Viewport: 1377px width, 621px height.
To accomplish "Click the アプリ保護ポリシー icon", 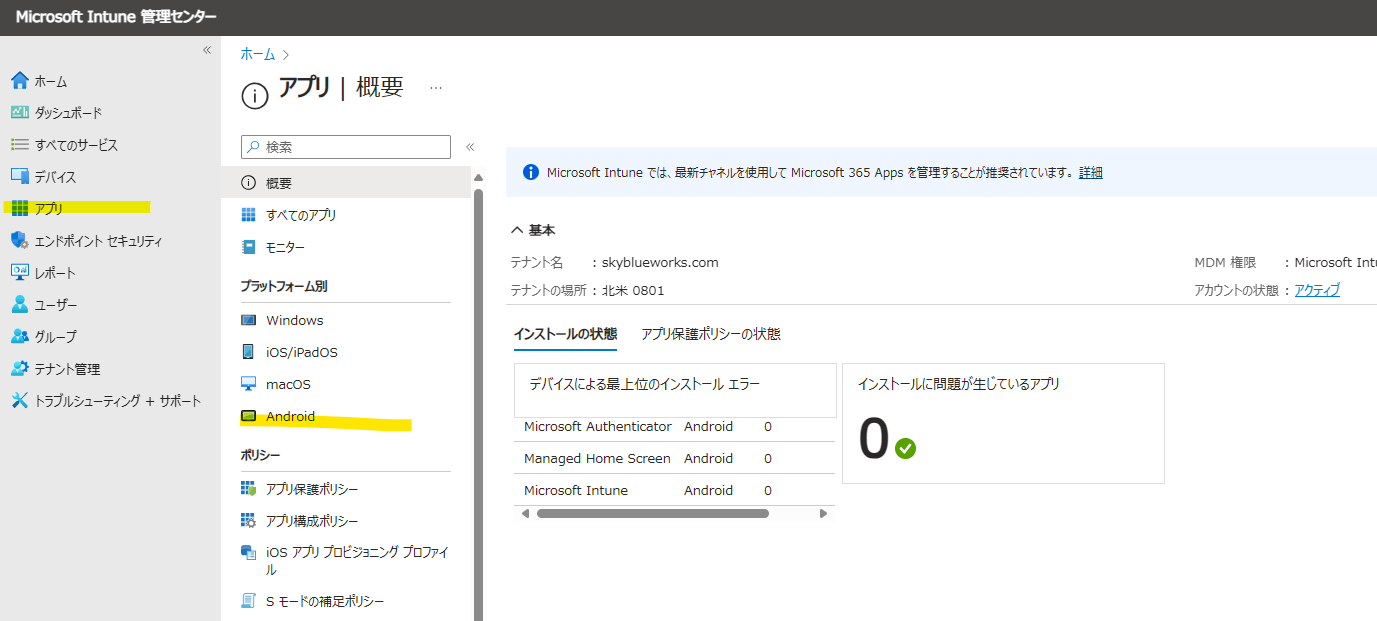I will 249,489.
